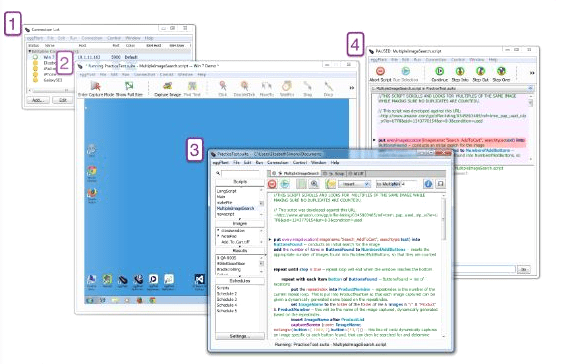Collapse the connections group triangle in Connection List
This screenshot has height=364, width=575.
(x=30, y=51)
